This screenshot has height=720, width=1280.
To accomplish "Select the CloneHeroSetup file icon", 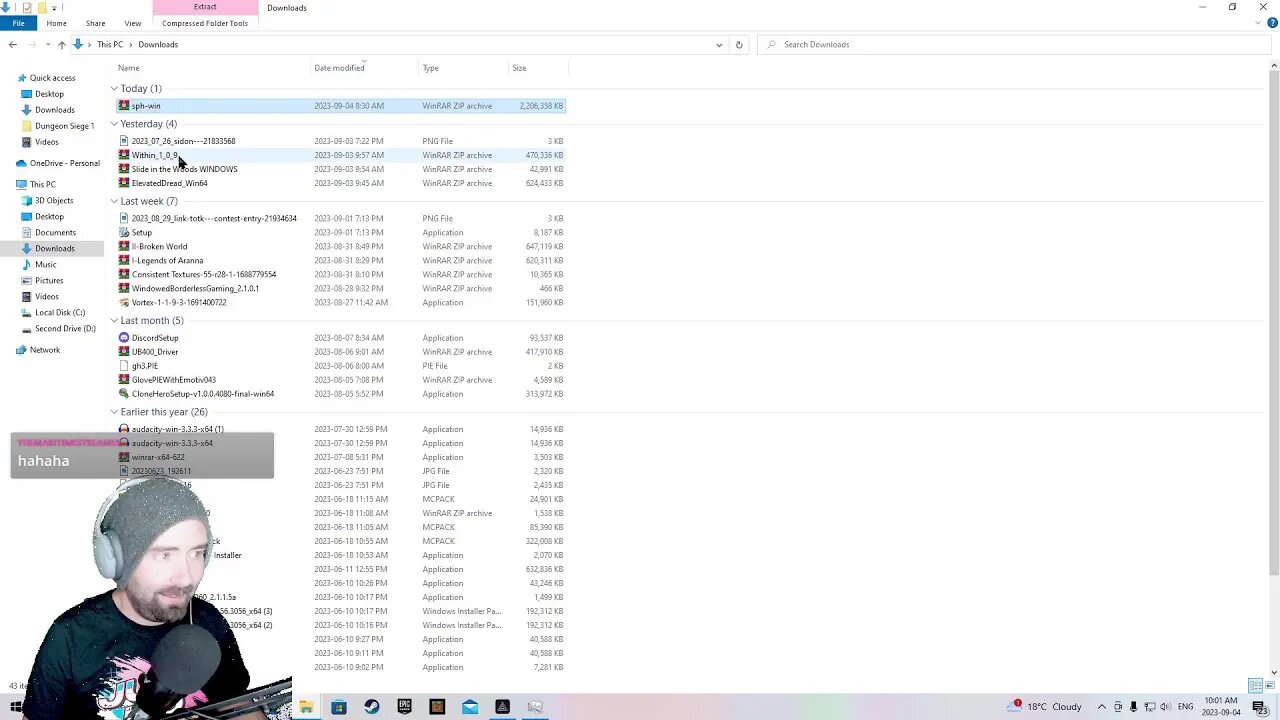I will 124,394.
